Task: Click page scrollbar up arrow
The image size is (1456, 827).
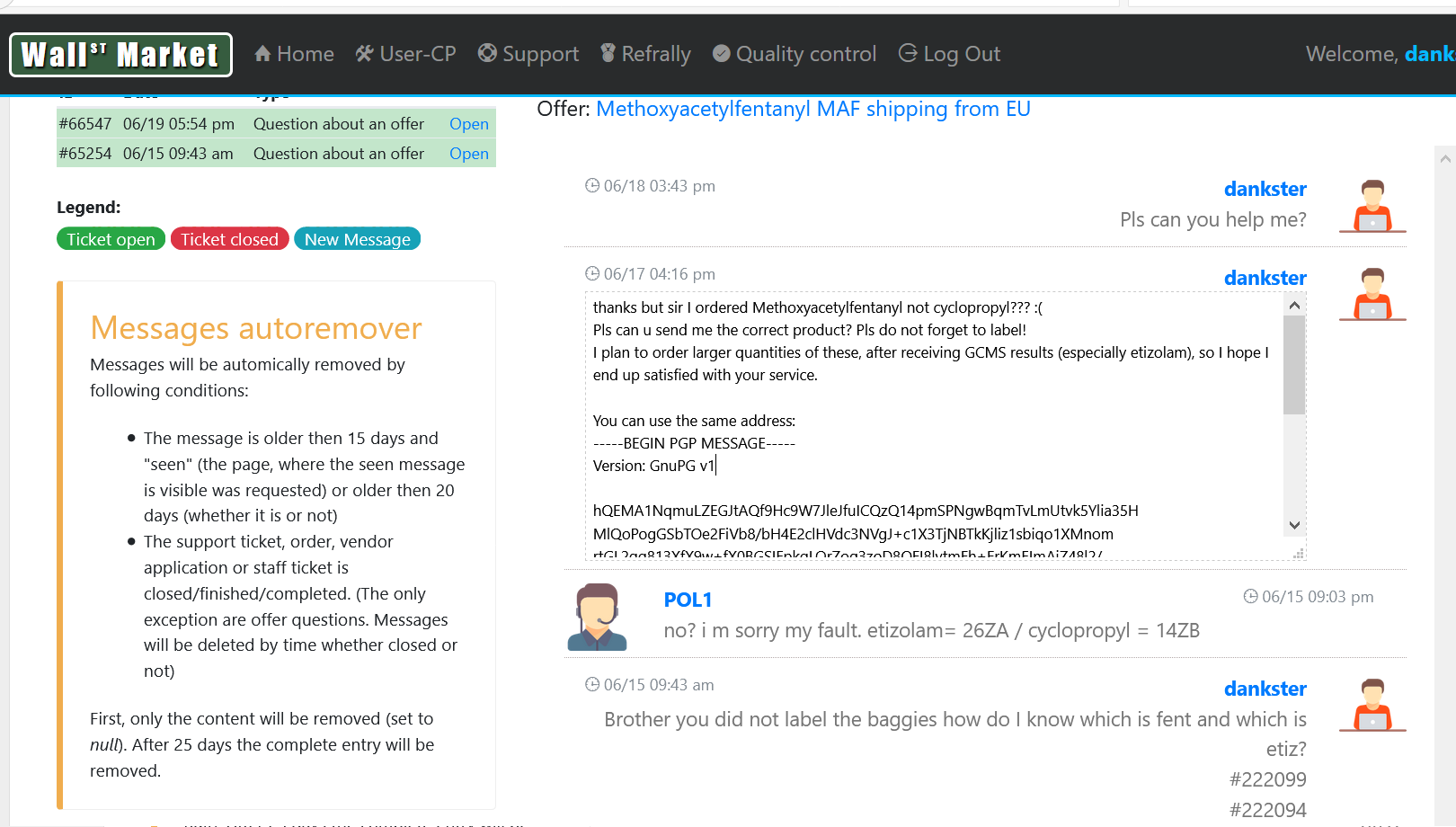Action: point(1445,159)
